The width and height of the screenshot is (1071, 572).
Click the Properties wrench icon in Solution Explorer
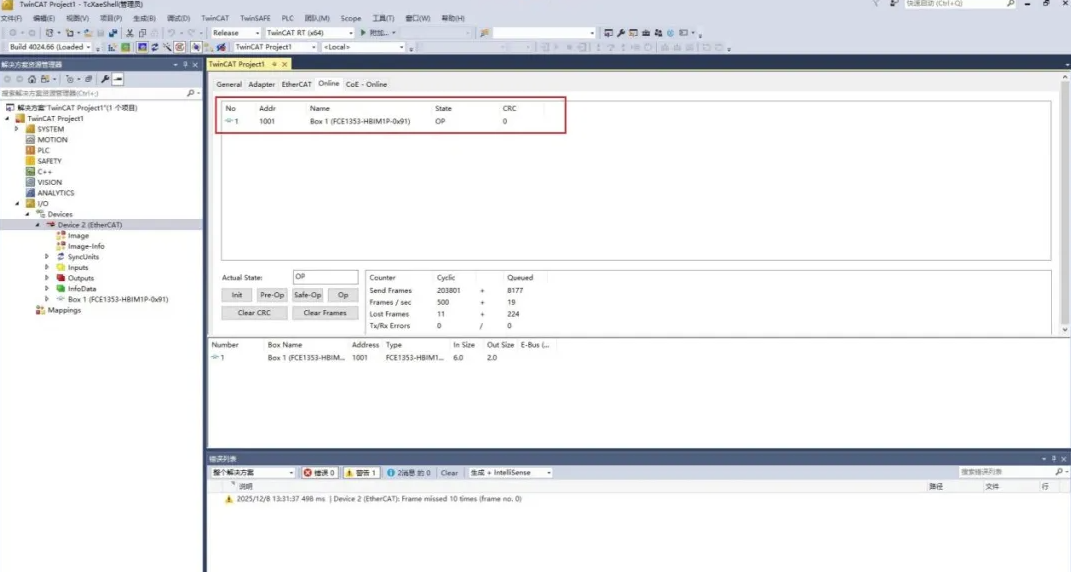[x=105, y=79]
